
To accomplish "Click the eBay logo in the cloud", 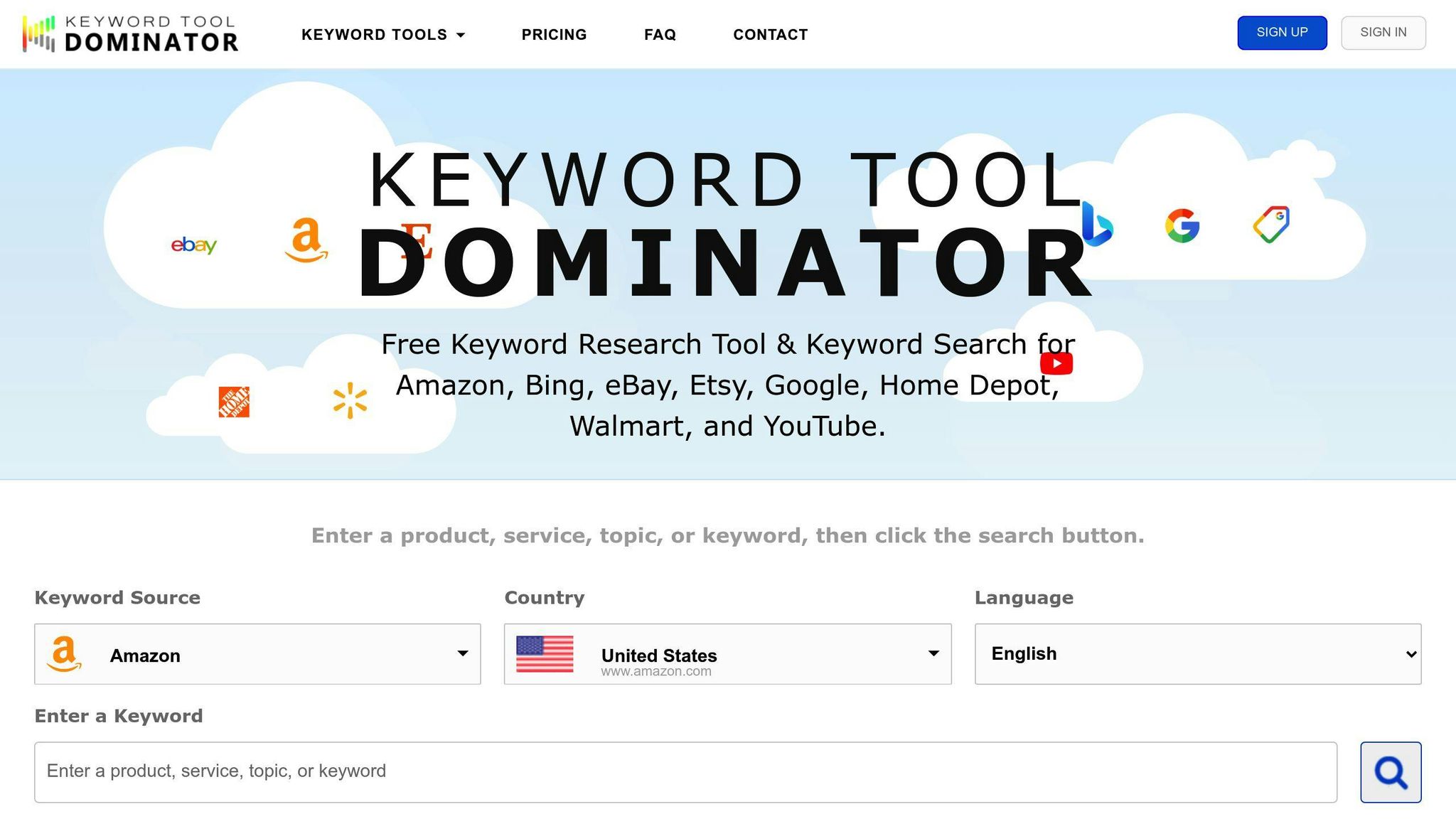I will coord(193,245).
